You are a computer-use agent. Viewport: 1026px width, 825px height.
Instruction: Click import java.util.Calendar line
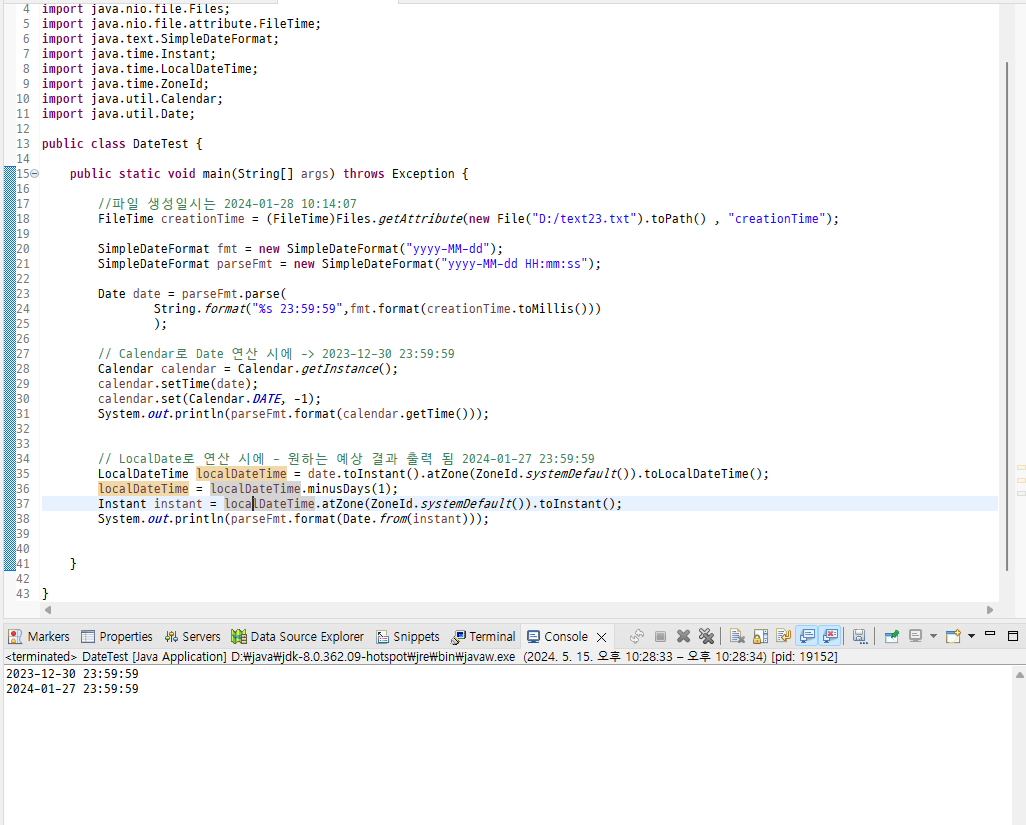pyautogui.click(x=132, y=99)
